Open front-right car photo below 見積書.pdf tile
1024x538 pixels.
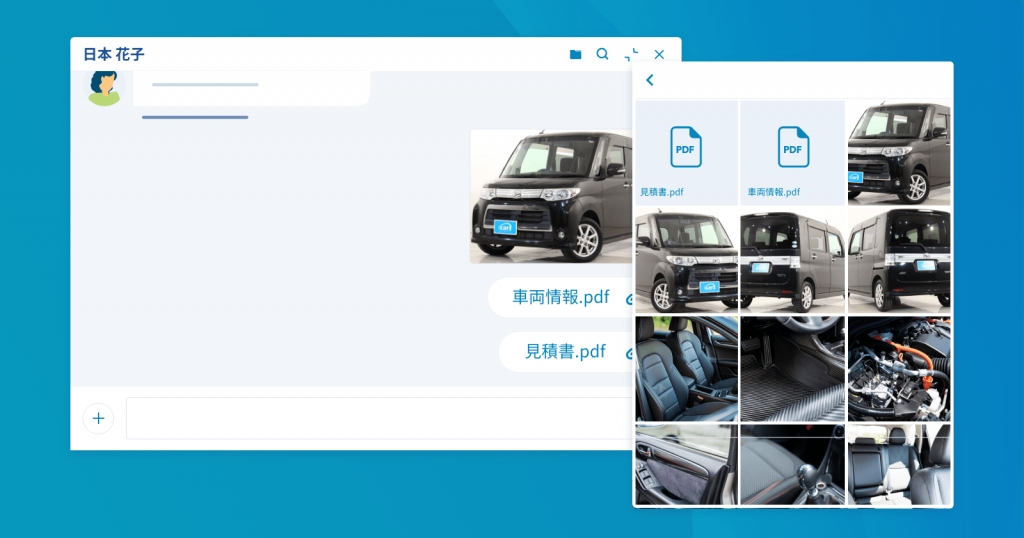pos(686,261)
